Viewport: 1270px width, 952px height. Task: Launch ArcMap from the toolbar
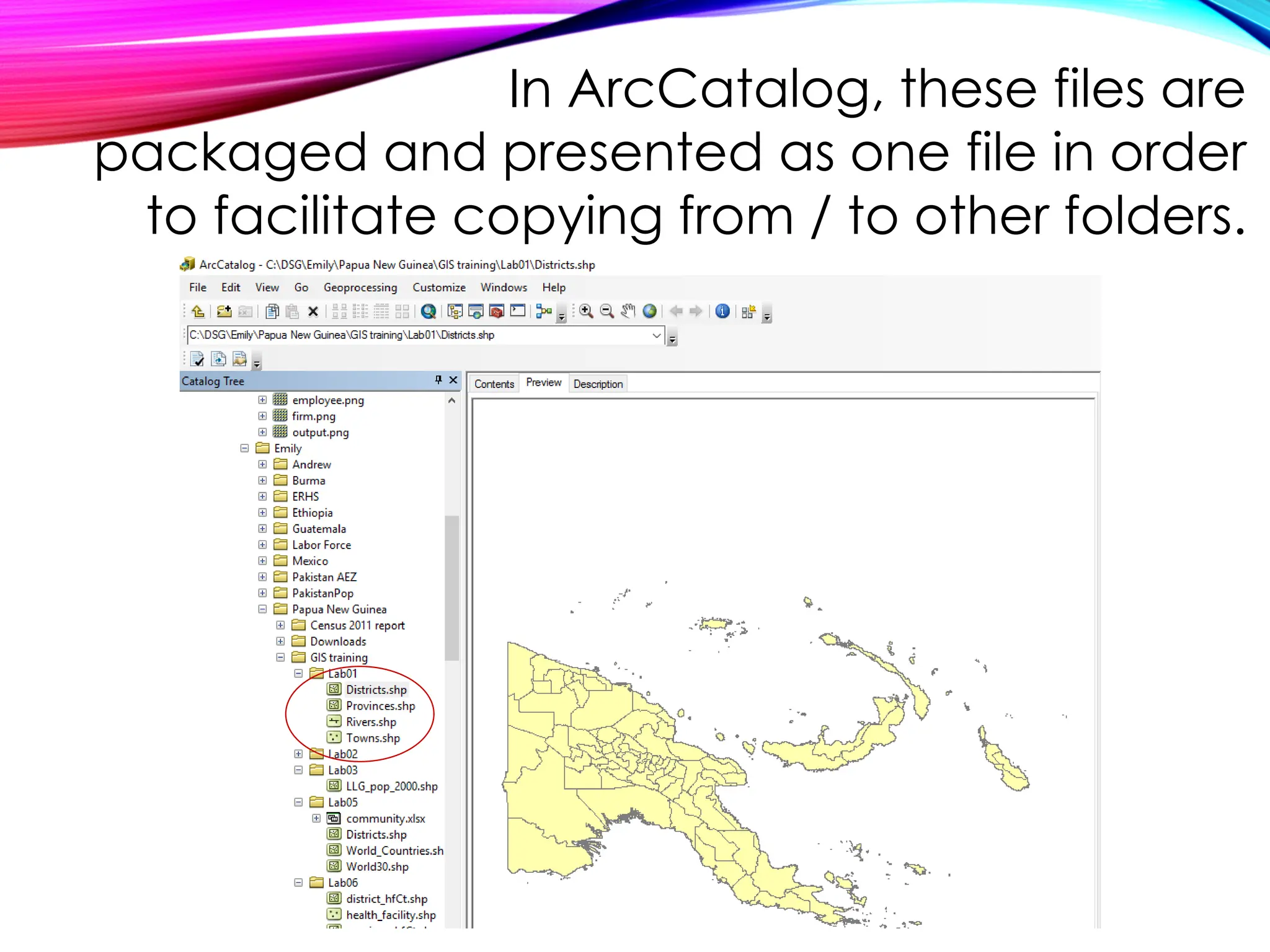point(429,311)
